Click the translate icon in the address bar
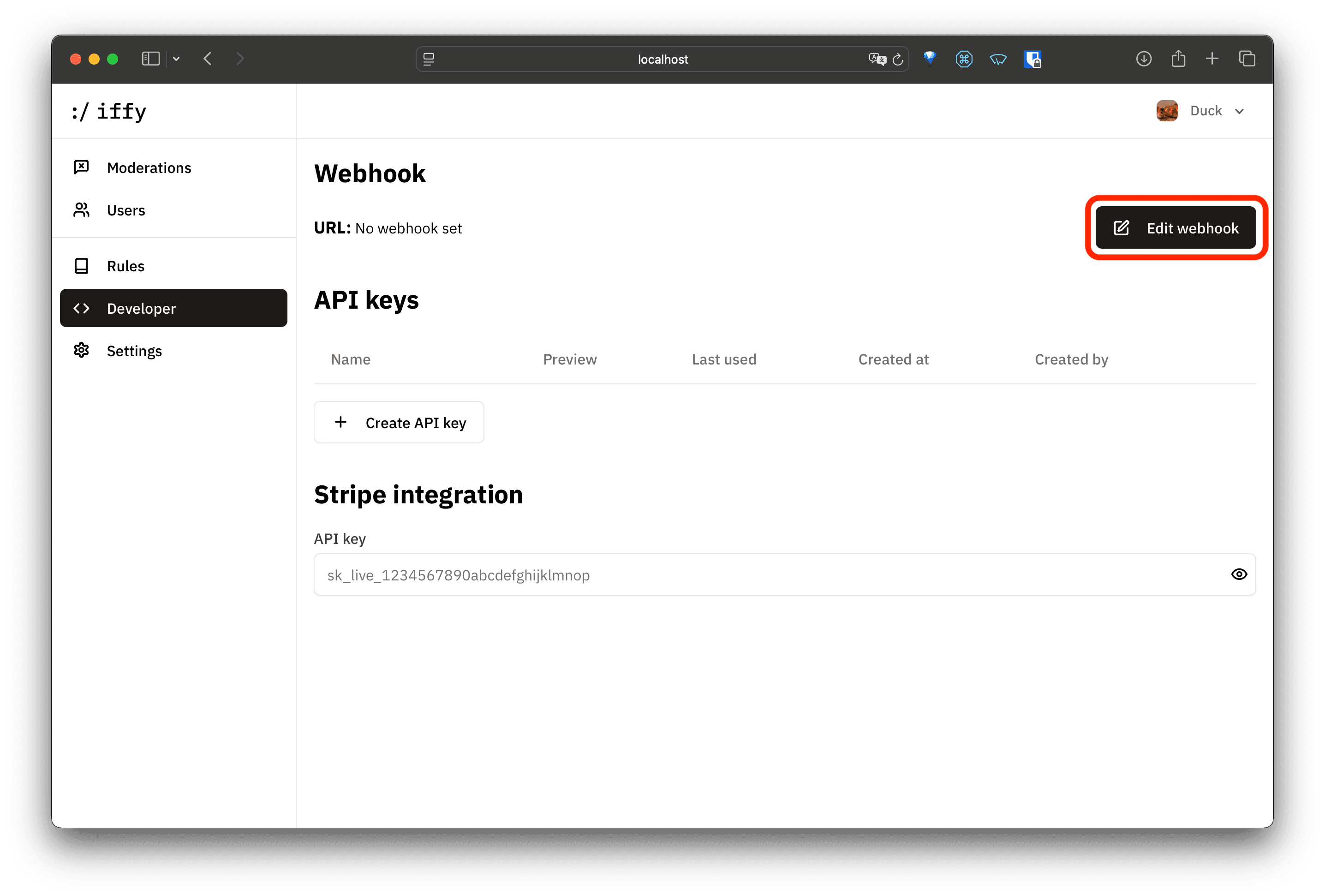Image resolution: width=1325 pixels, height=896 pixels. tap(877, 59)
